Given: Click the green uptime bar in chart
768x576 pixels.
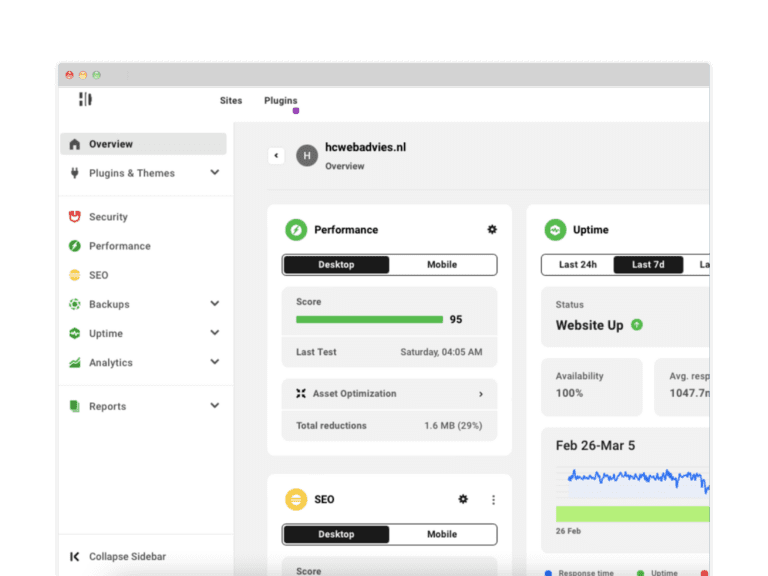Looking at the screenshot, I should click(632, 514).
